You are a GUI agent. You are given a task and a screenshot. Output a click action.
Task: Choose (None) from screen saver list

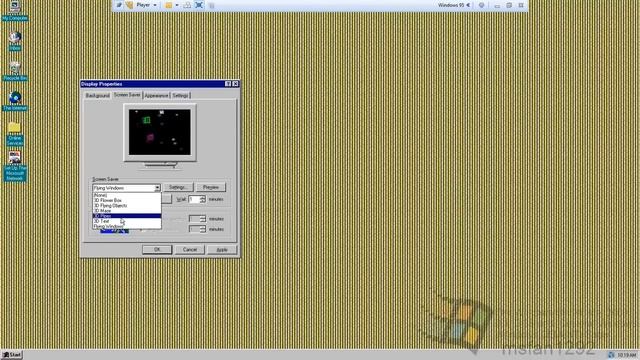(x=127, y=195)
